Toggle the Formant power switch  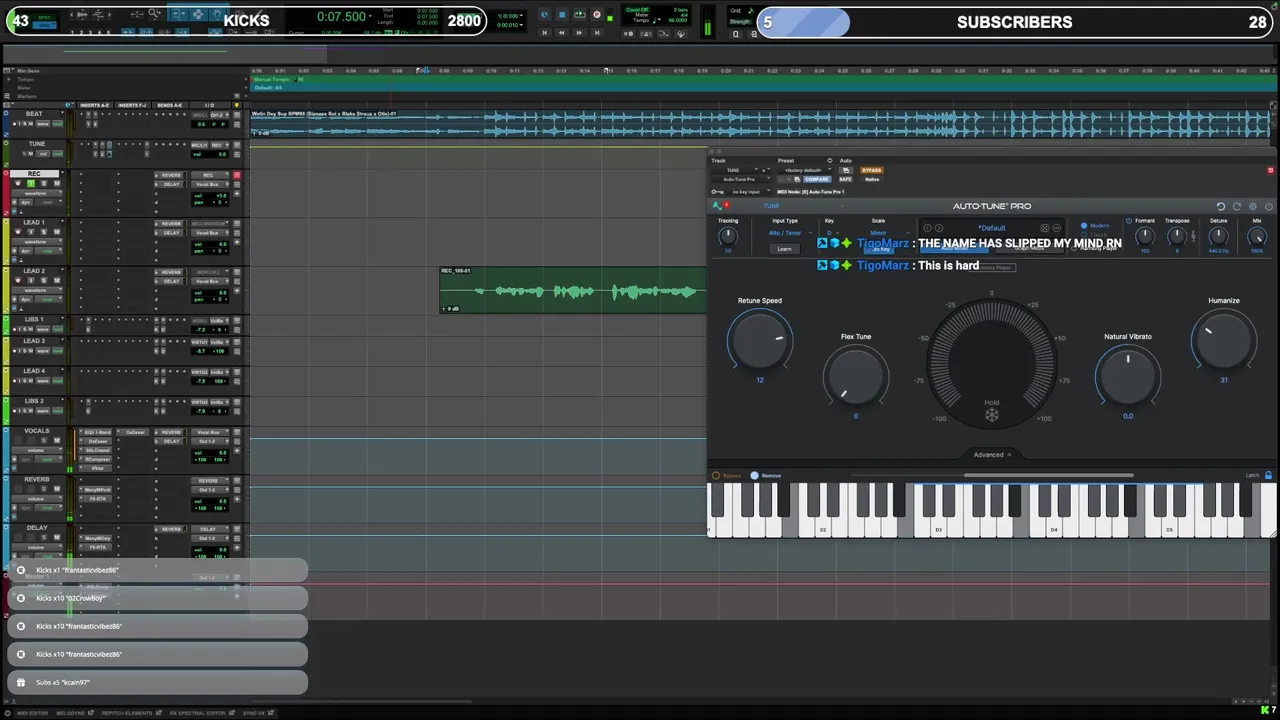(1128, 220)
